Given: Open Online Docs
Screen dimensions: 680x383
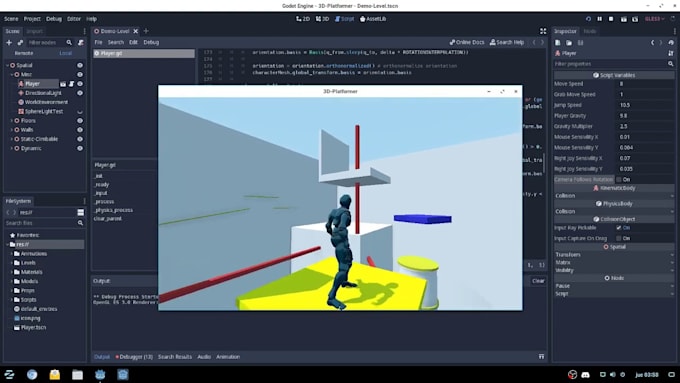Looking at the screenshot, I should pos(467,42).
